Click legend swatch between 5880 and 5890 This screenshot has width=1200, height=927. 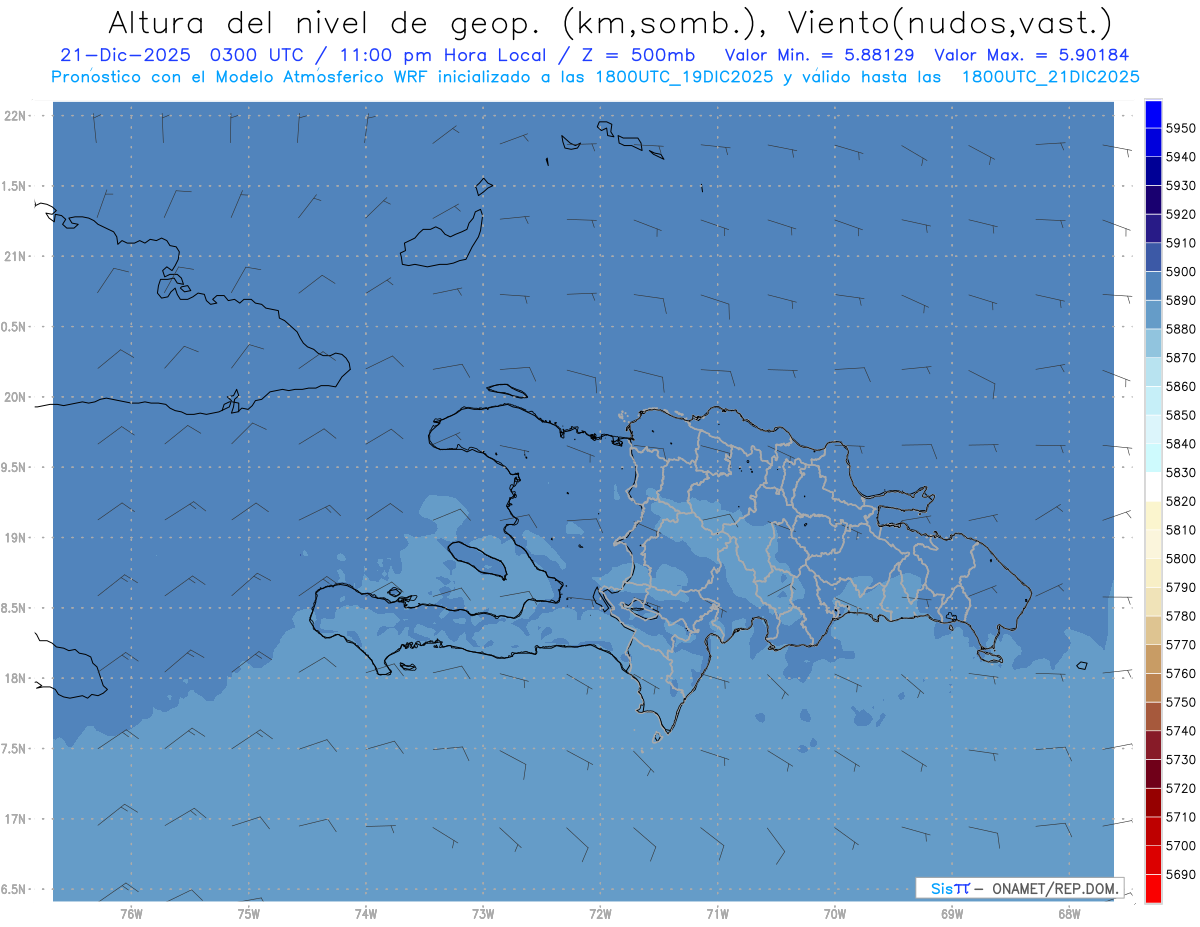point(1153,314)
